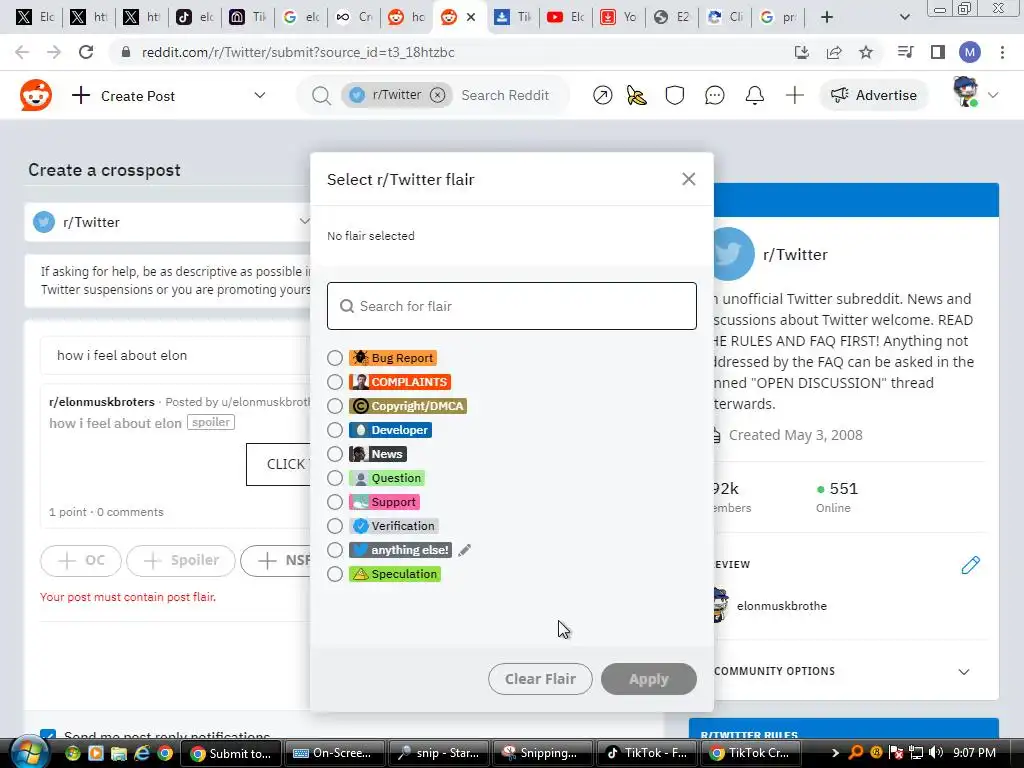Remove the r/Twitter search filter chip

click(x=438, y=95)
